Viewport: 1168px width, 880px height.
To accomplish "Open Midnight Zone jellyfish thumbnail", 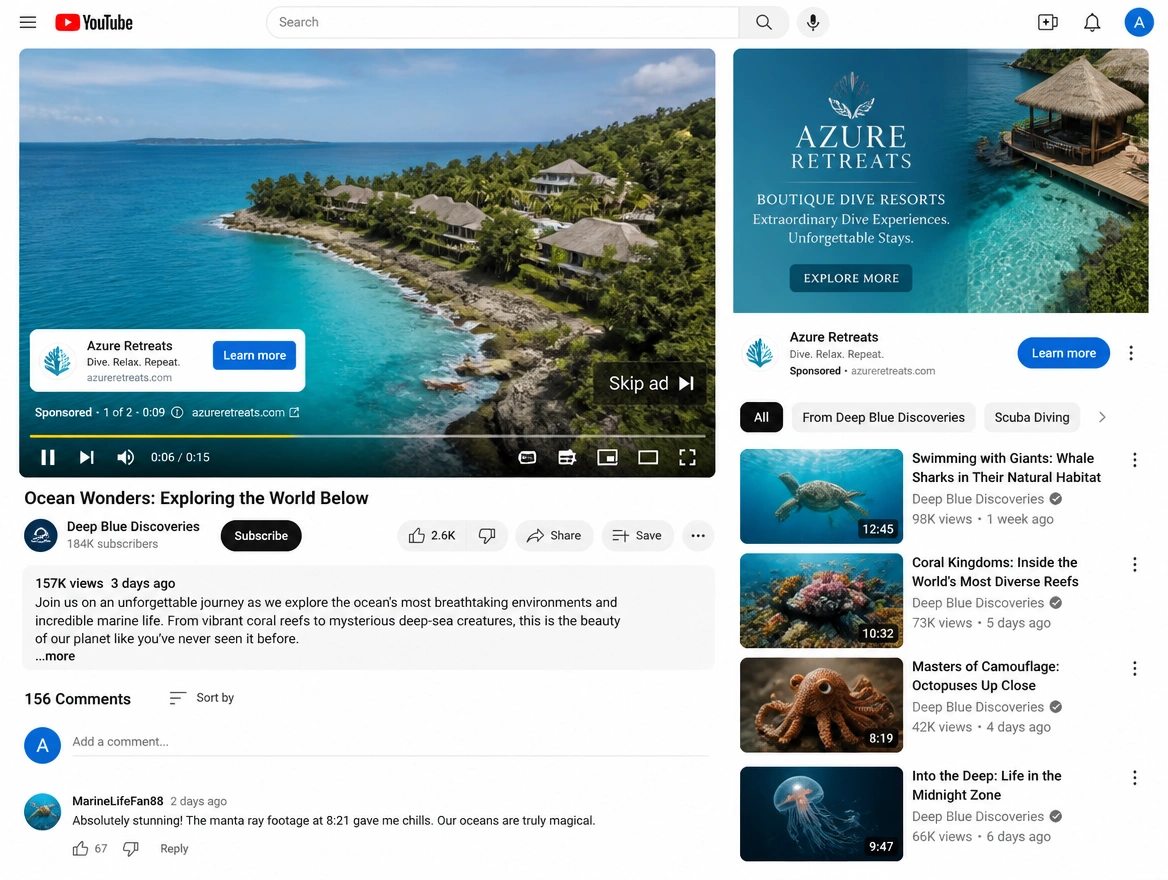I will [821, 814].
